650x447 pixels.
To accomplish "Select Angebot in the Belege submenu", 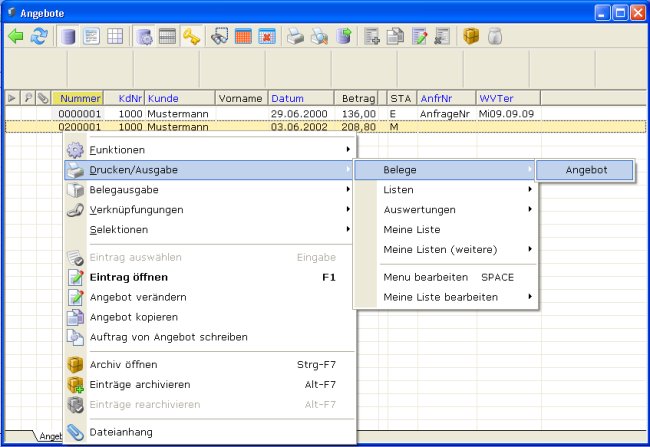I will pos(585,171).
